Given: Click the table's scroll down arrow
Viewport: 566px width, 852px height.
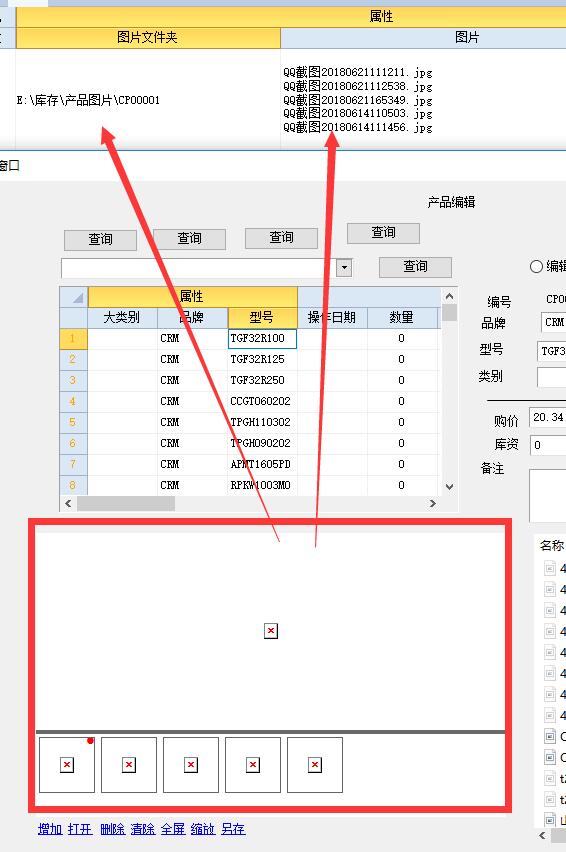Looking at the screenshot, I should coord(449,487).
